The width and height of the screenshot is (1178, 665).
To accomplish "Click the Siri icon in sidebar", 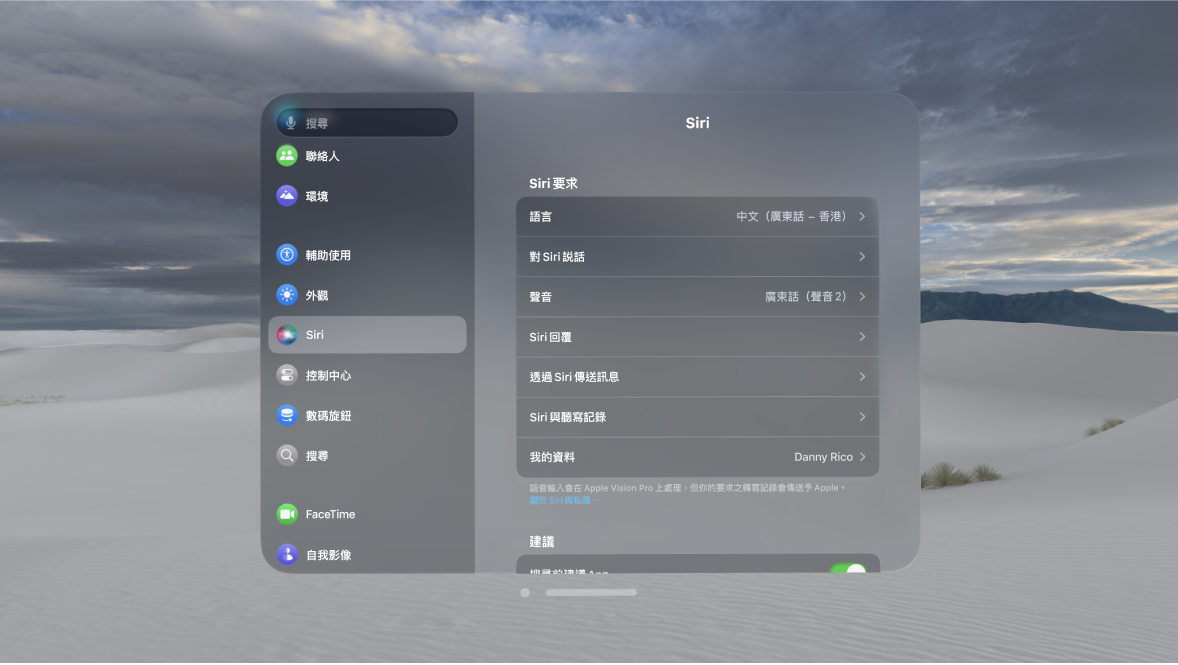I will click(287, 335).
